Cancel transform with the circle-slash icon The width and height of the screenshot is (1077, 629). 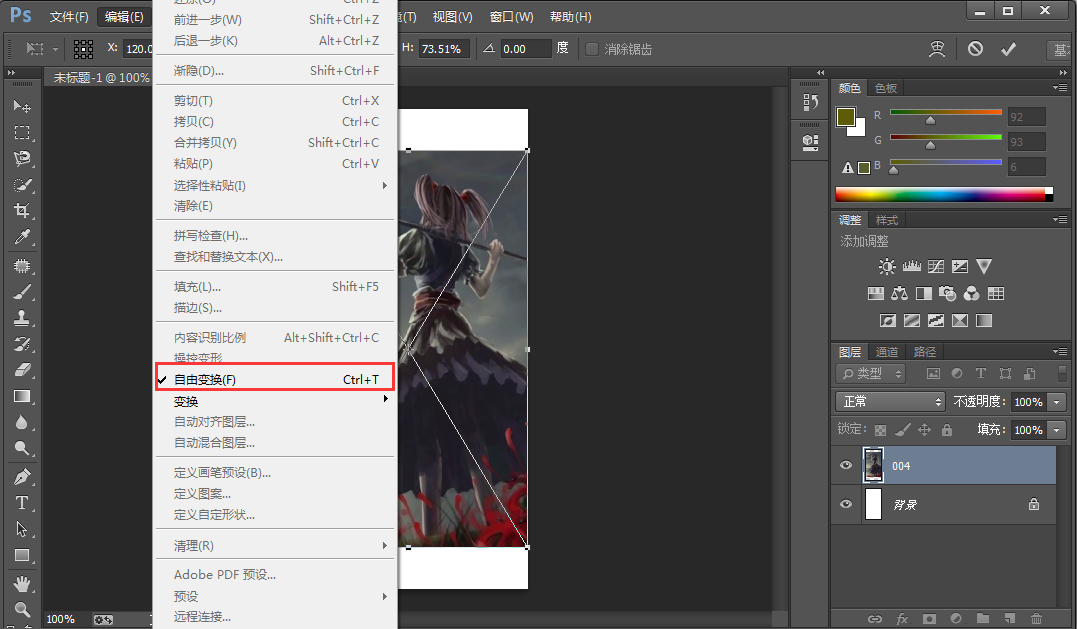click(975, 49)
